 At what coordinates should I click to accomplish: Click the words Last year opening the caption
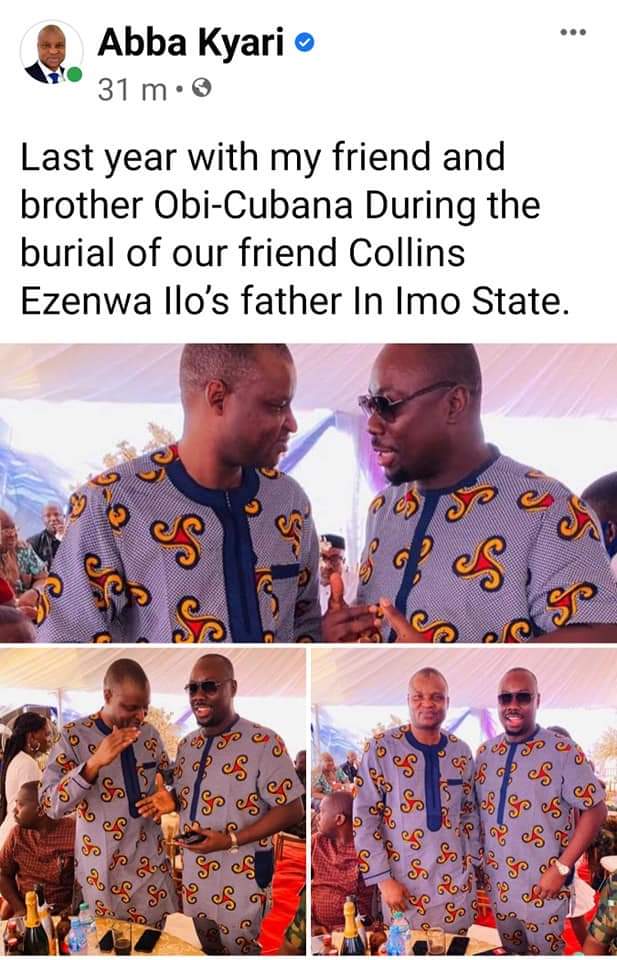pos(99,159)
